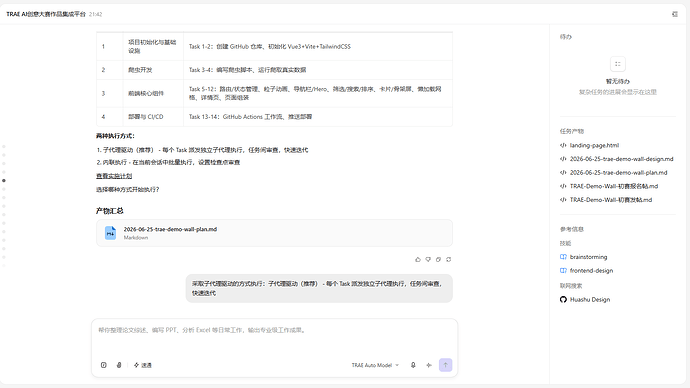Screen dimensions: 690x388
Task: Open the 2026-06-25-trae-demo-wall-plan.md card title
Action: (x=170, y=229)
